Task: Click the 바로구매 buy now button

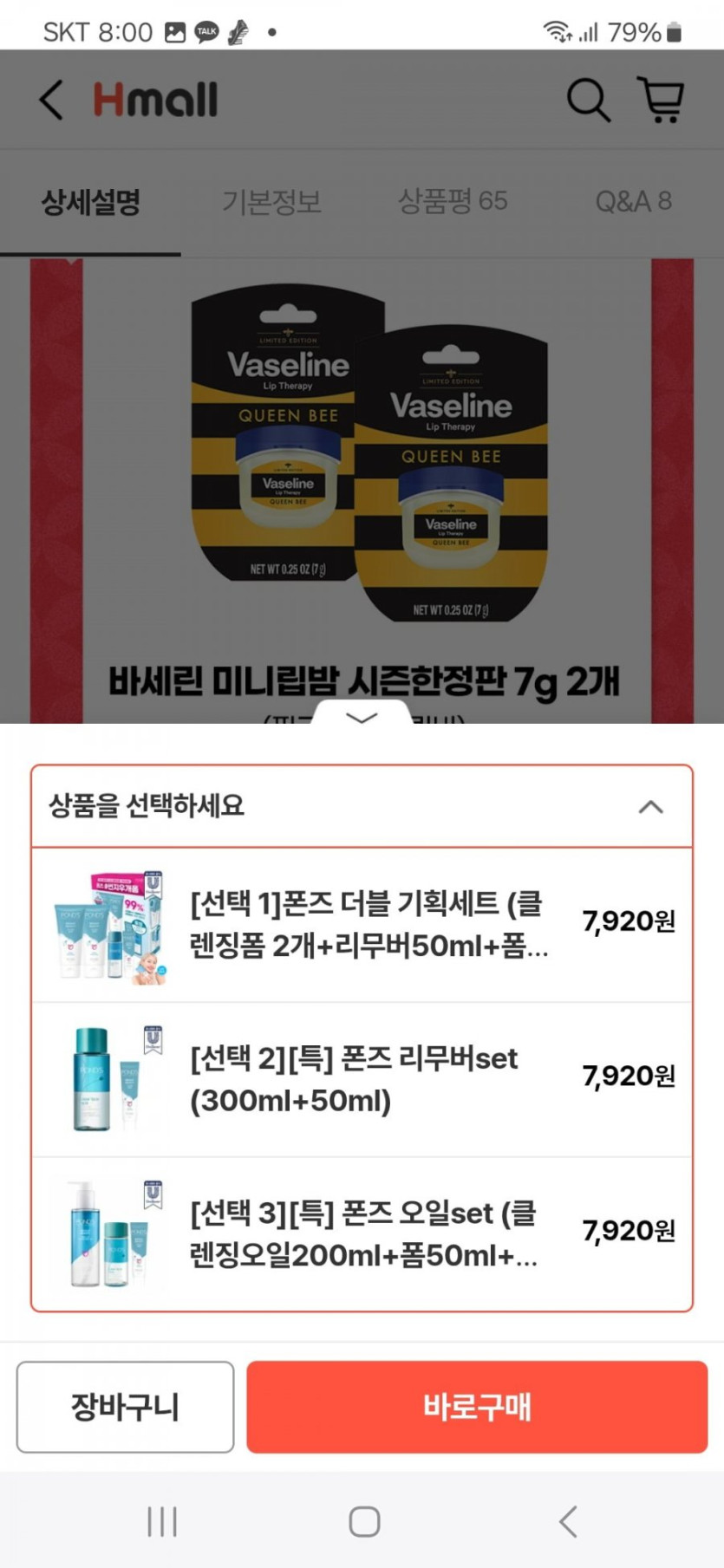Action: pos(477,1406)
